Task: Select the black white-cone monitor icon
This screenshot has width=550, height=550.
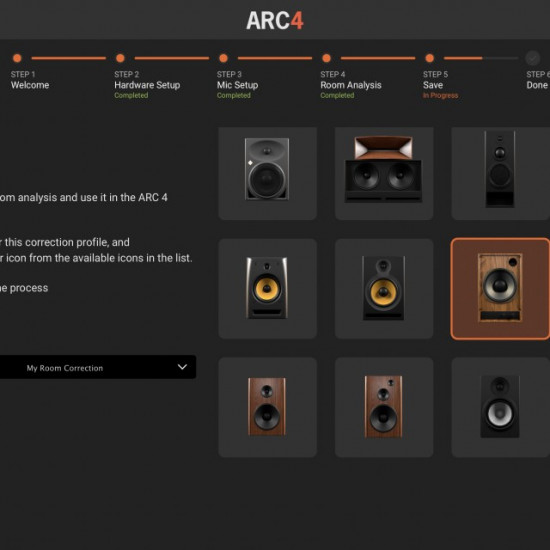Action: point(500,407)
